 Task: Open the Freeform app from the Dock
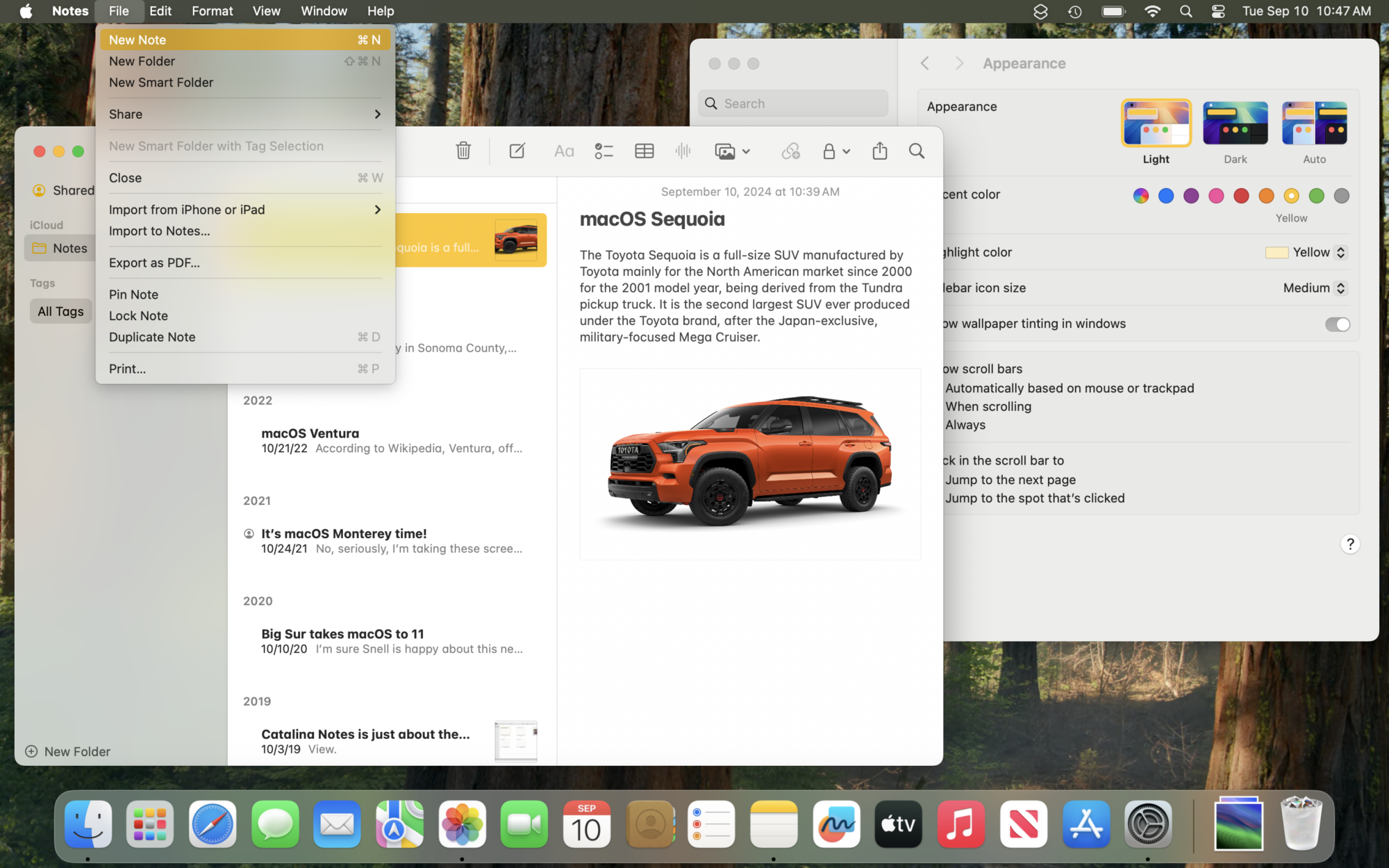click(836, 824)
